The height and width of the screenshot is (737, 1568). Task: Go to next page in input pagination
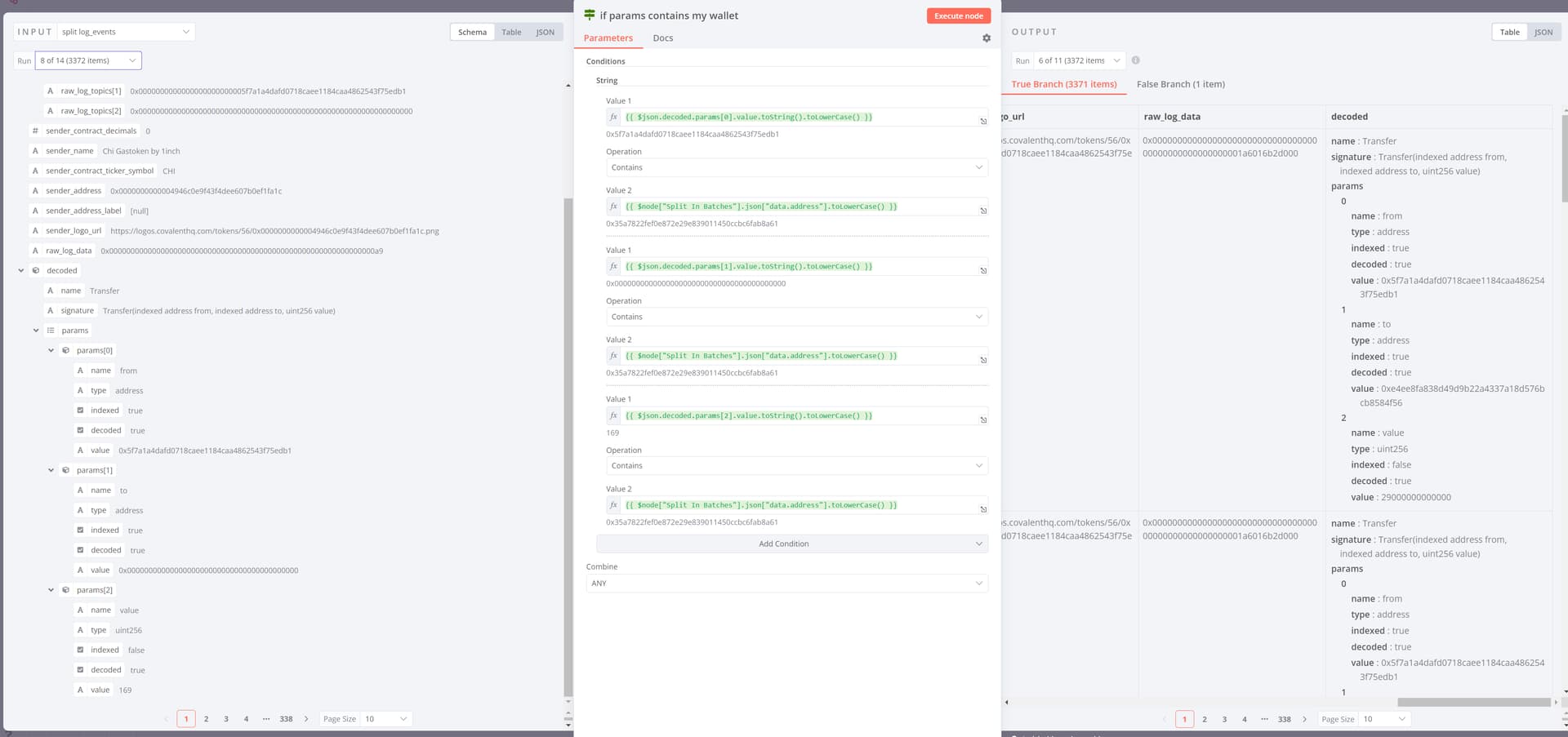[306, 719]
